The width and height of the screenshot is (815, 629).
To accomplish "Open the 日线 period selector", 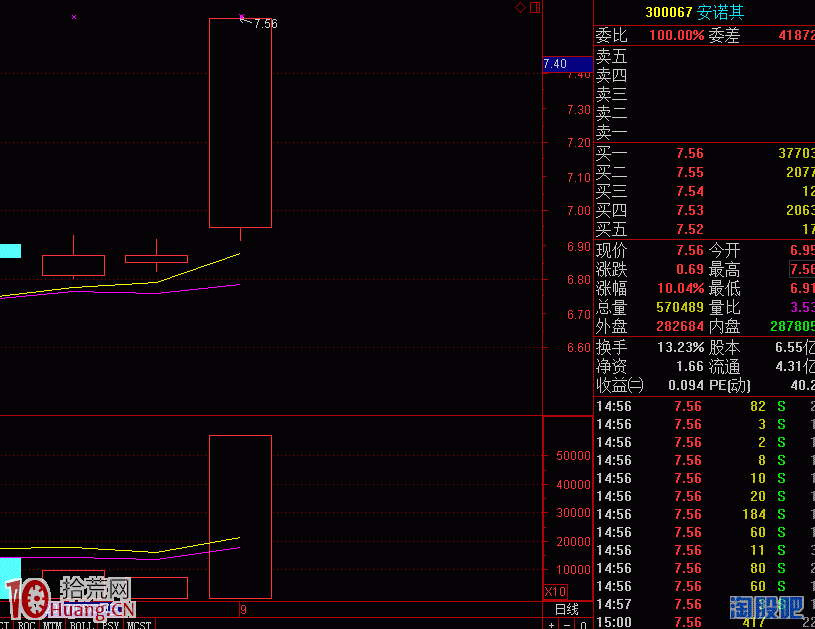I will pyautogui.click(x=566, y=609).
